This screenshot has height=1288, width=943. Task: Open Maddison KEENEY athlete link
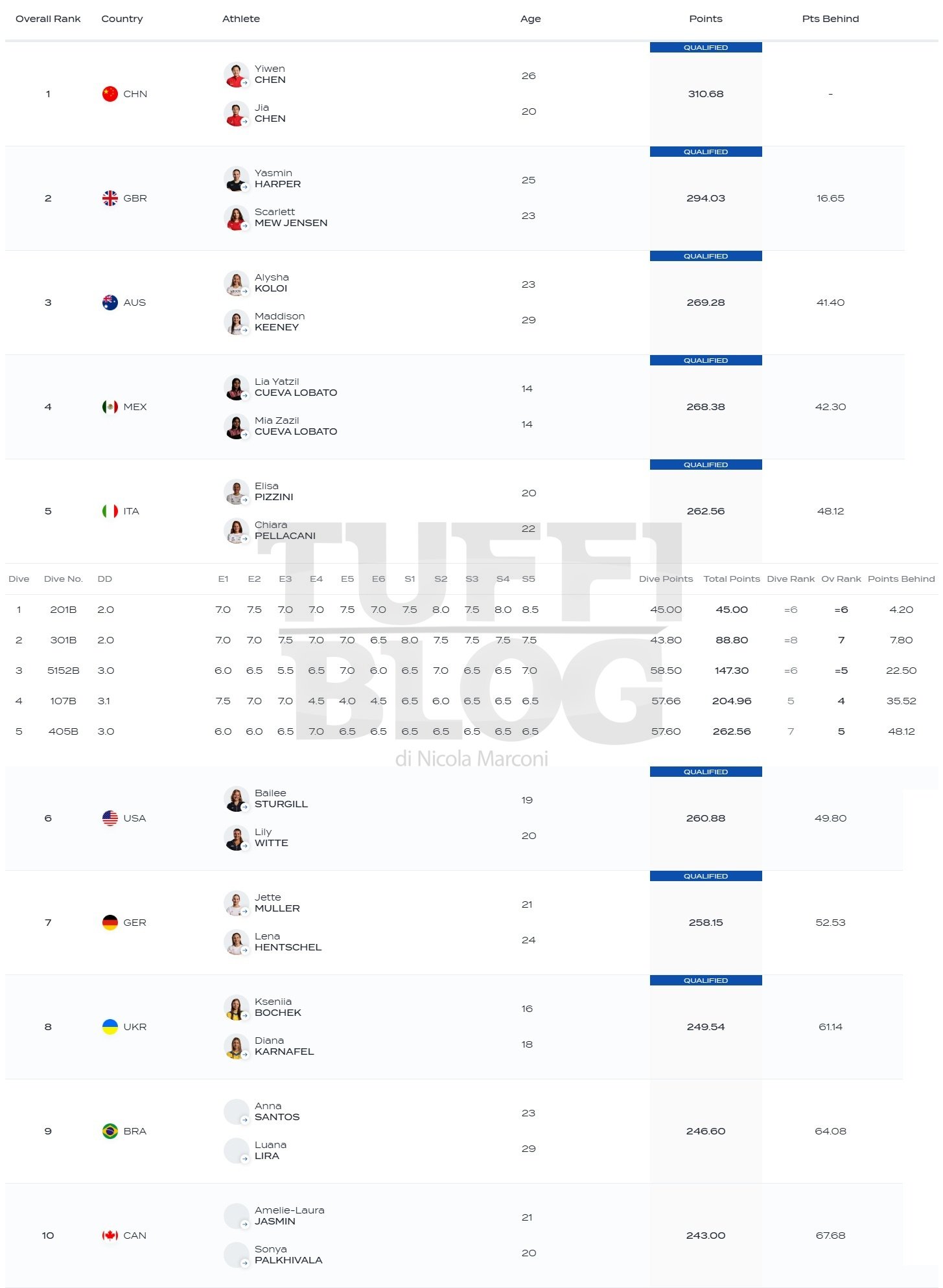pyautogui.click(x=279, y=322)
